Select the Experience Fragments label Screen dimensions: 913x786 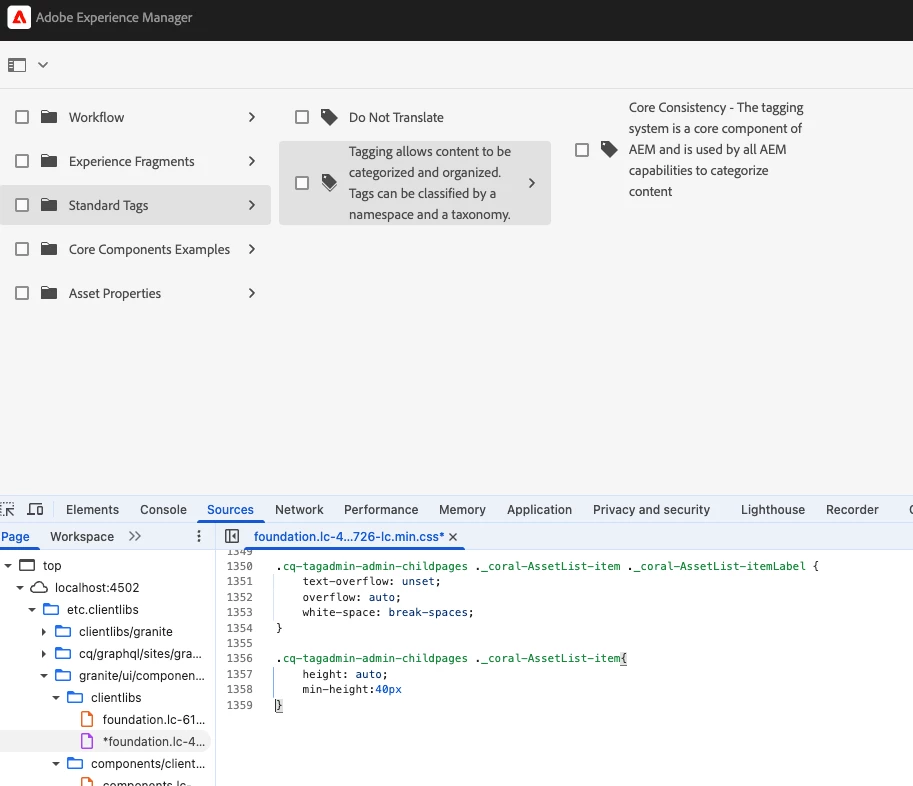point(132,161)
